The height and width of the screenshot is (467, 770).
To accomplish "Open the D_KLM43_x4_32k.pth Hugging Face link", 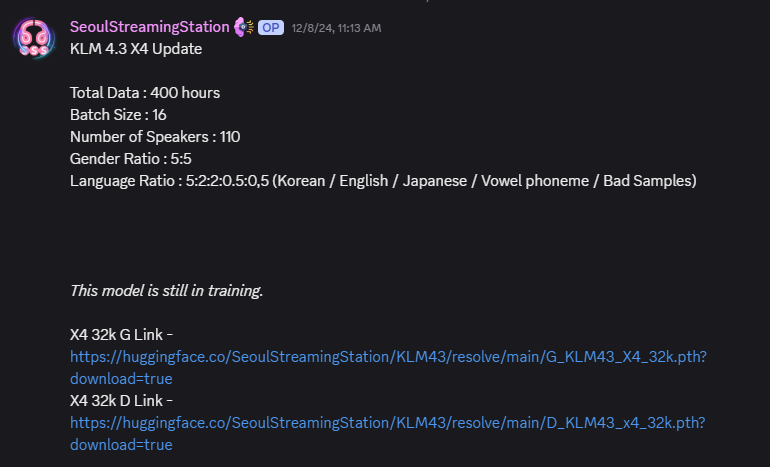I will (x=387, y=422).
